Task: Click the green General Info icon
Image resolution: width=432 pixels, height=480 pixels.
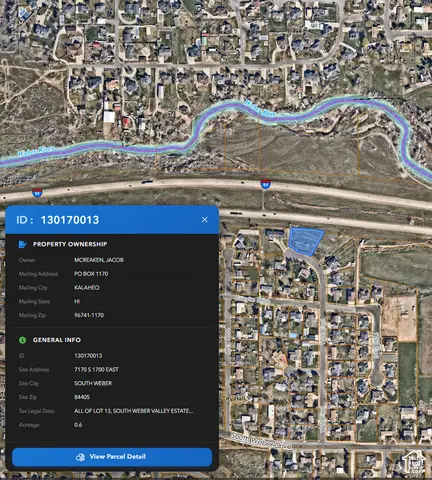Action: [22, 340]
